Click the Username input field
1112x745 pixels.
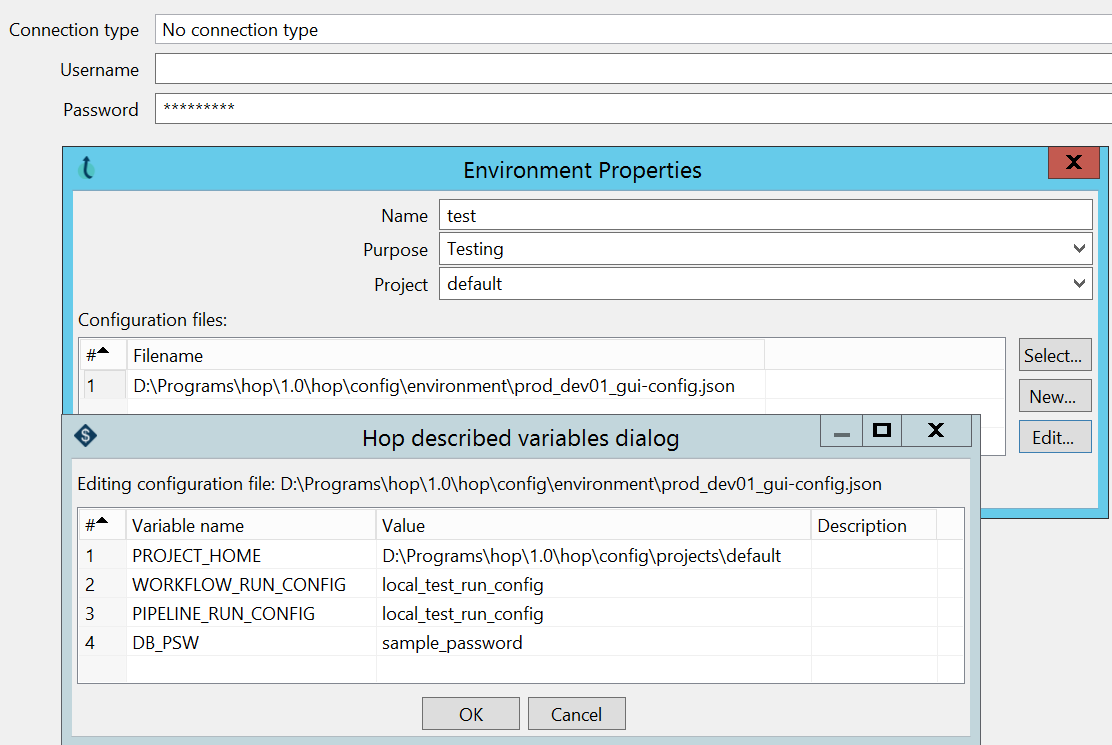633,69
